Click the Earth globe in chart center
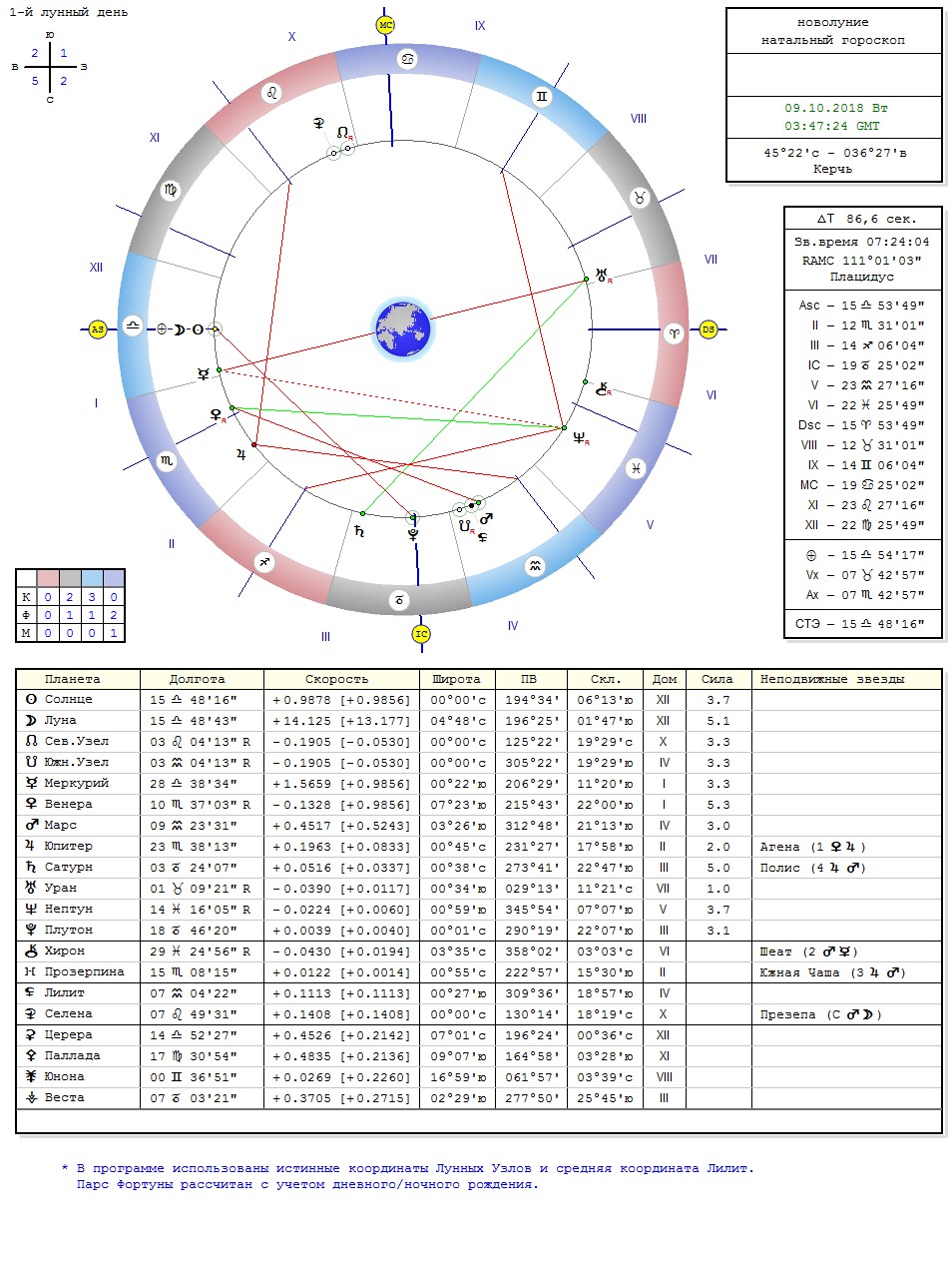This screenshot has width=952, height=1264. pyautogui.click(x=402, y=328)
